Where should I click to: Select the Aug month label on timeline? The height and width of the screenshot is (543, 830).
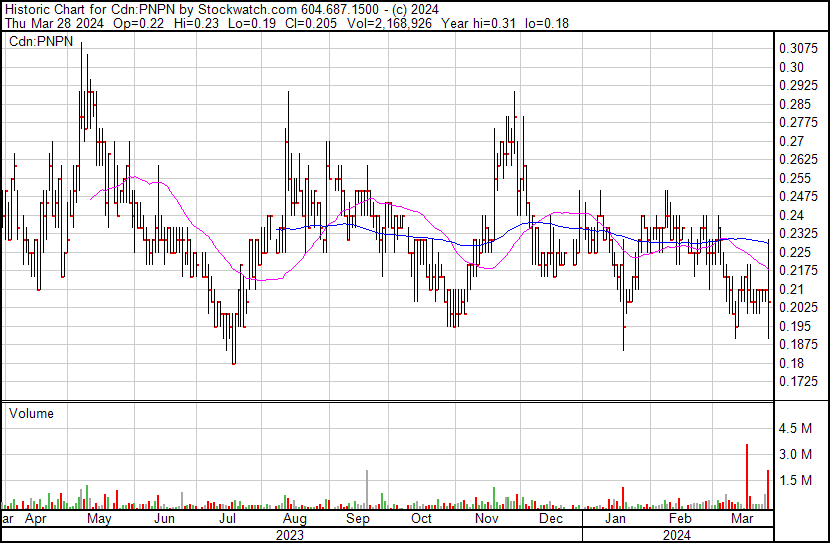coord(295,518)
